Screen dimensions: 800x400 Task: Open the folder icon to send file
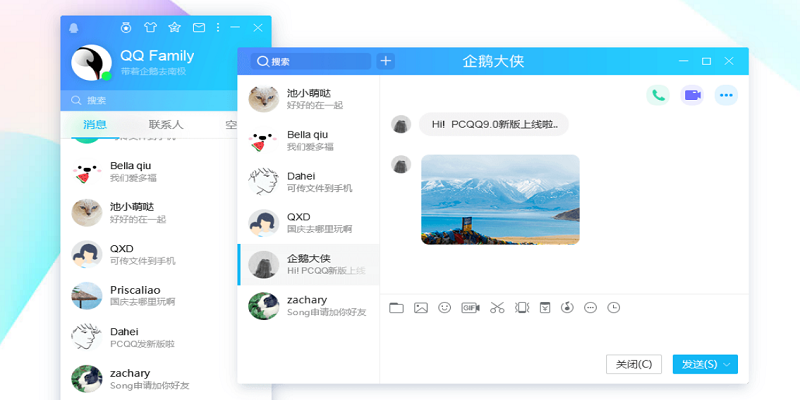396,308
